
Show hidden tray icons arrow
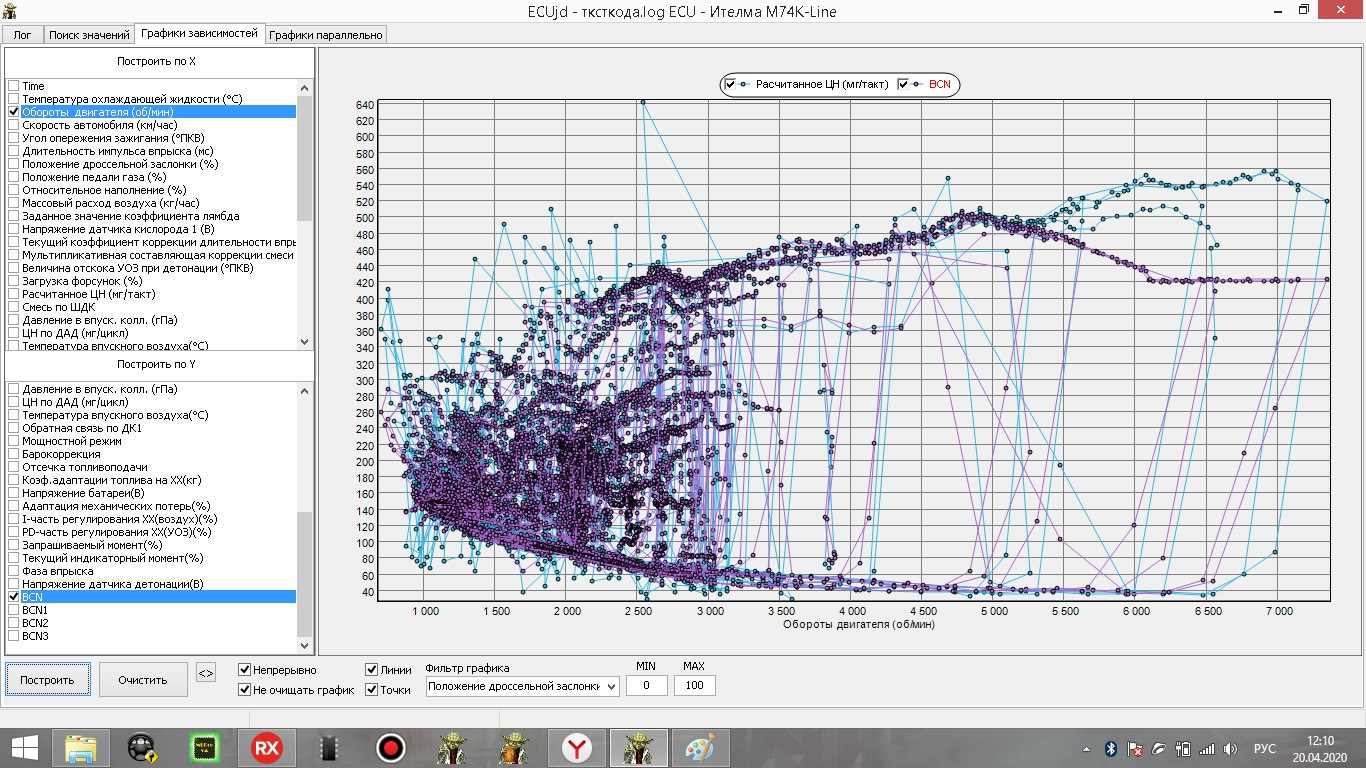click(x=1087, y=748)
